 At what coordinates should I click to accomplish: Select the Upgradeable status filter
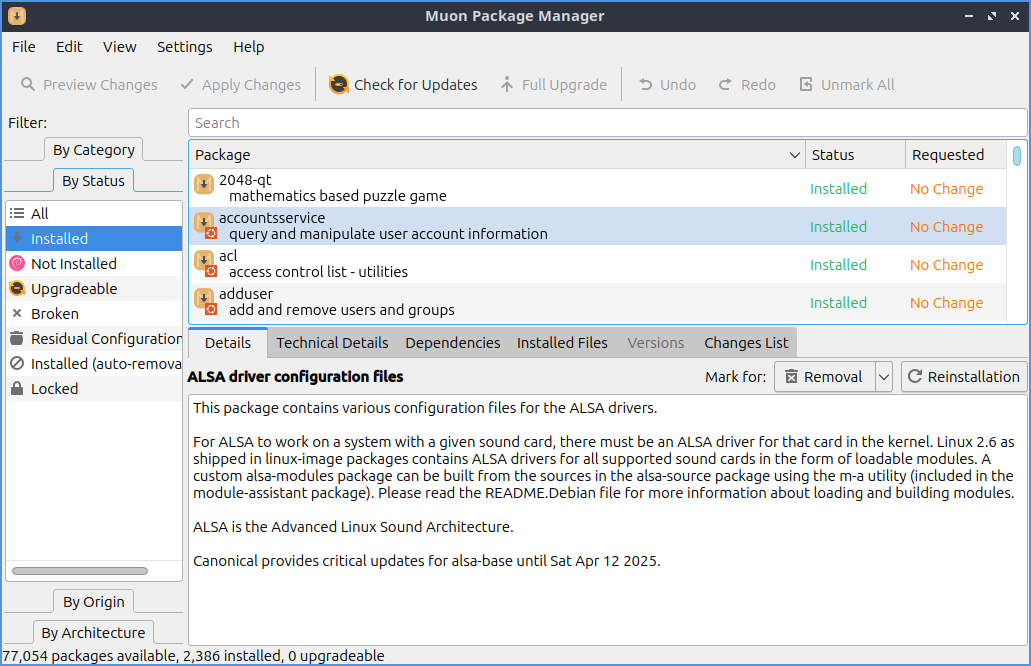tap(74, 289)
